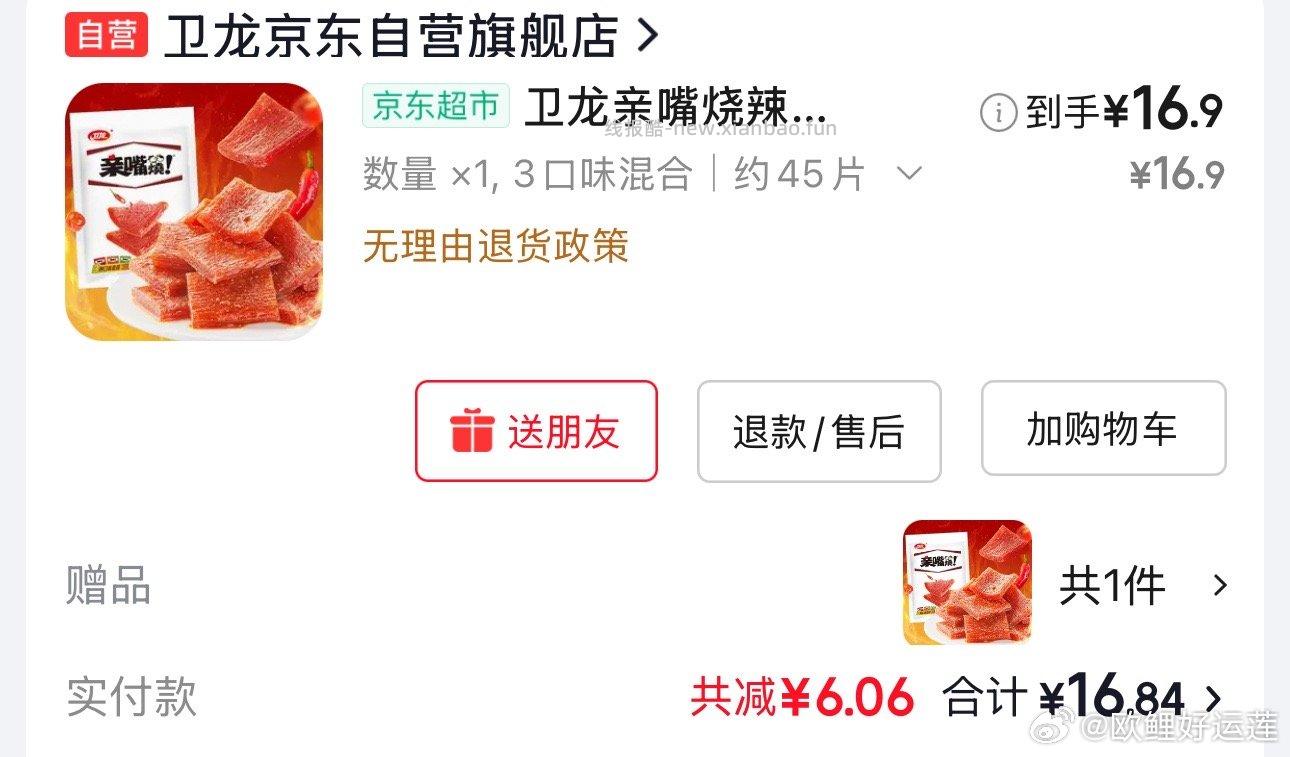The width and height of the screenshot is (1290, 757).
Task: Open 卫龙京东自营旗舰店 store chevron
Action: 648,37
